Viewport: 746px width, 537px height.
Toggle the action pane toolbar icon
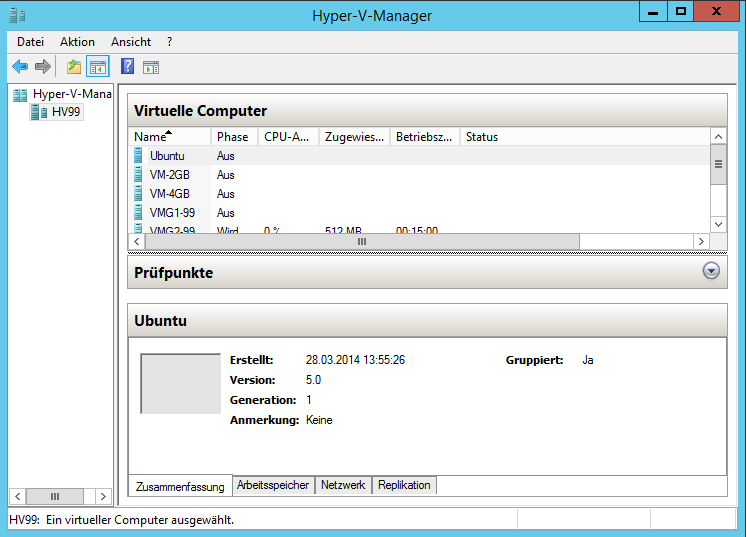tap(151, 68)
